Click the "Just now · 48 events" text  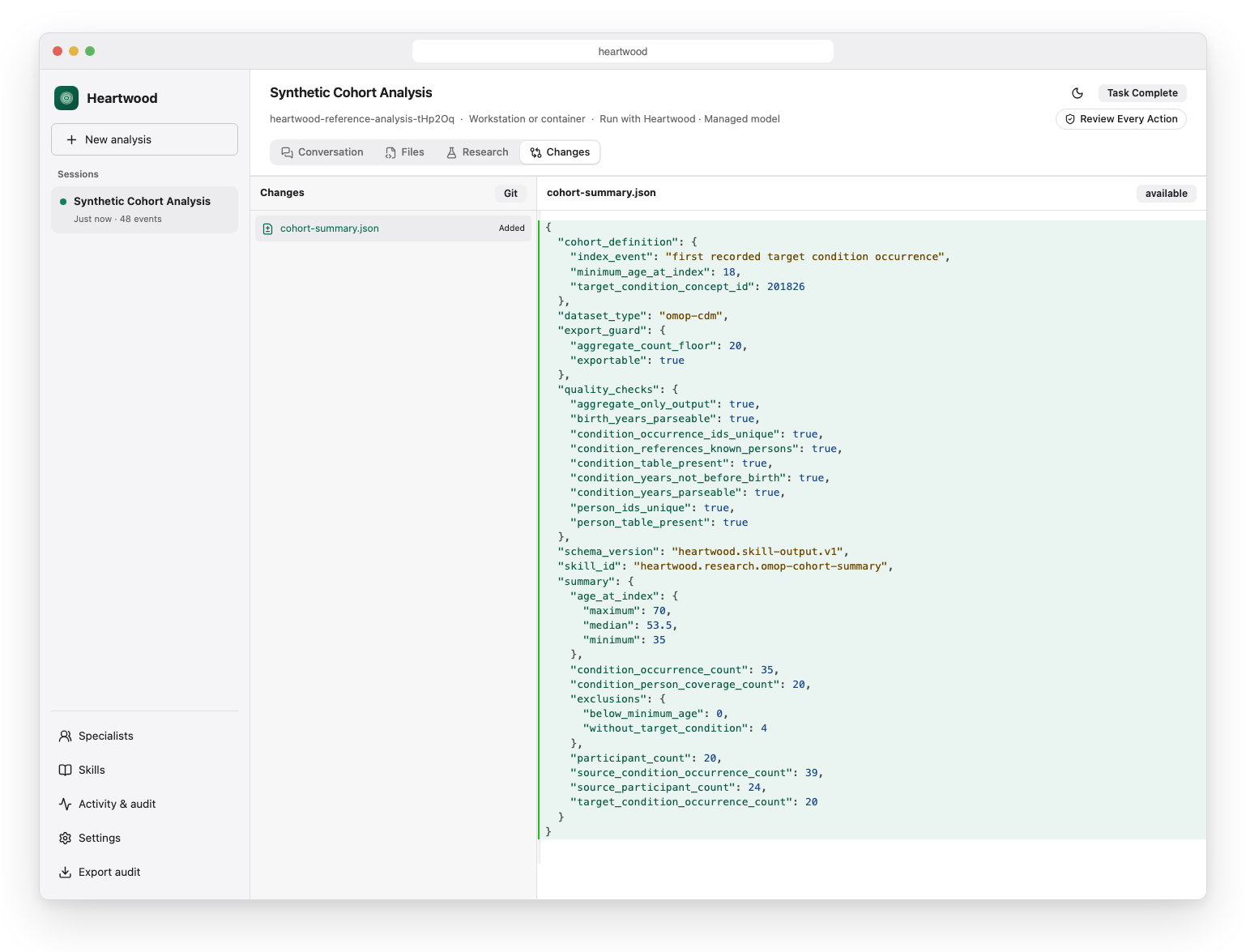pos(117,220)
